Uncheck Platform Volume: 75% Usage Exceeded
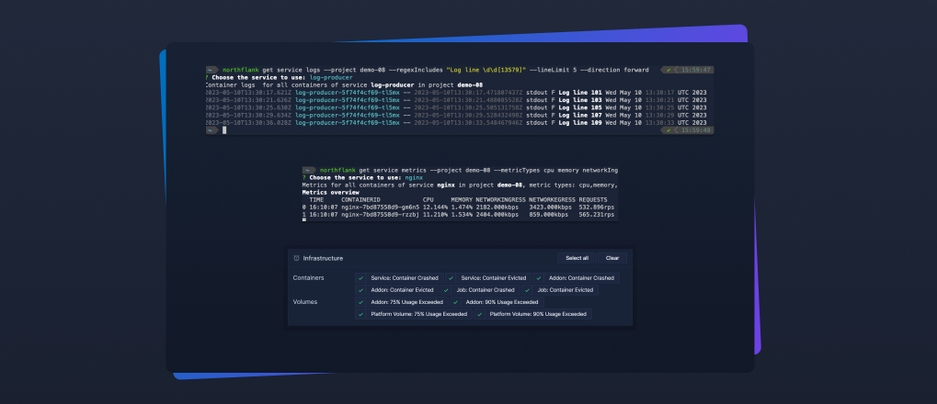Viewport: 937px width, 404px height. (x=360, y=314)
